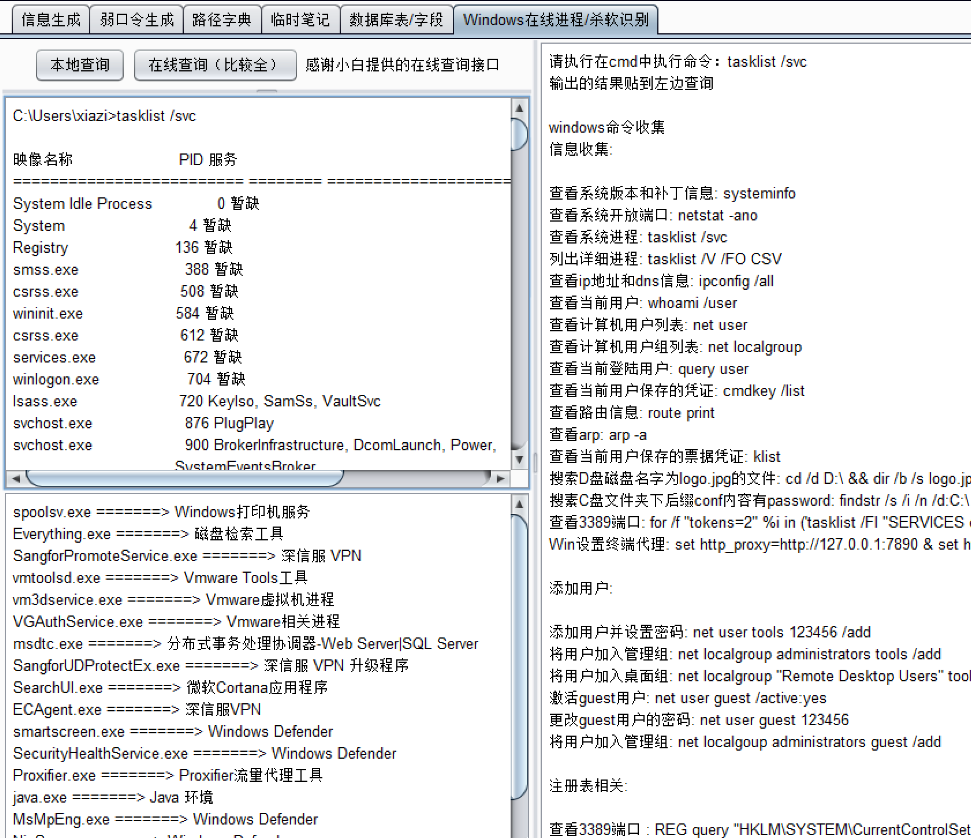971x838 pixels.
Task: Click the 'Everything.exe' 磁盘检索工具 result
Action: tap(148, 534)
